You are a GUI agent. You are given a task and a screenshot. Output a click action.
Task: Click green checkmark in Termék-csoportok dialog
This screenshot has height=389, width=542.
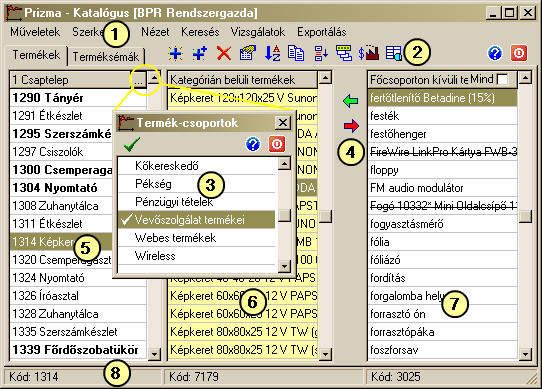pyautogui.click(x=132, y=144)
